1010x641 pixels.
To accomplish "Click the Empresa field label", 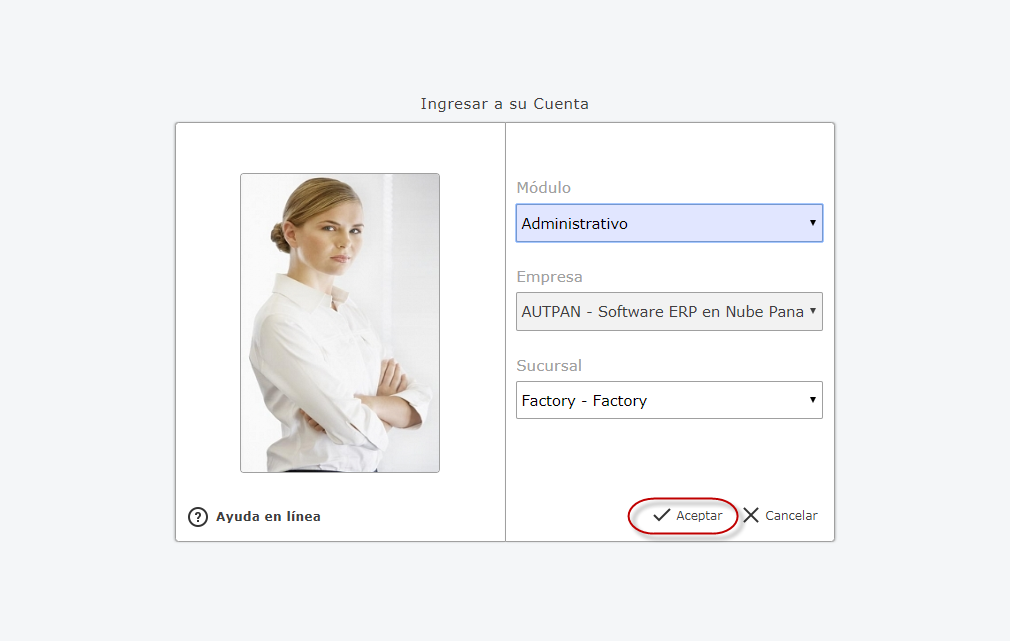I will coord(549,277).
